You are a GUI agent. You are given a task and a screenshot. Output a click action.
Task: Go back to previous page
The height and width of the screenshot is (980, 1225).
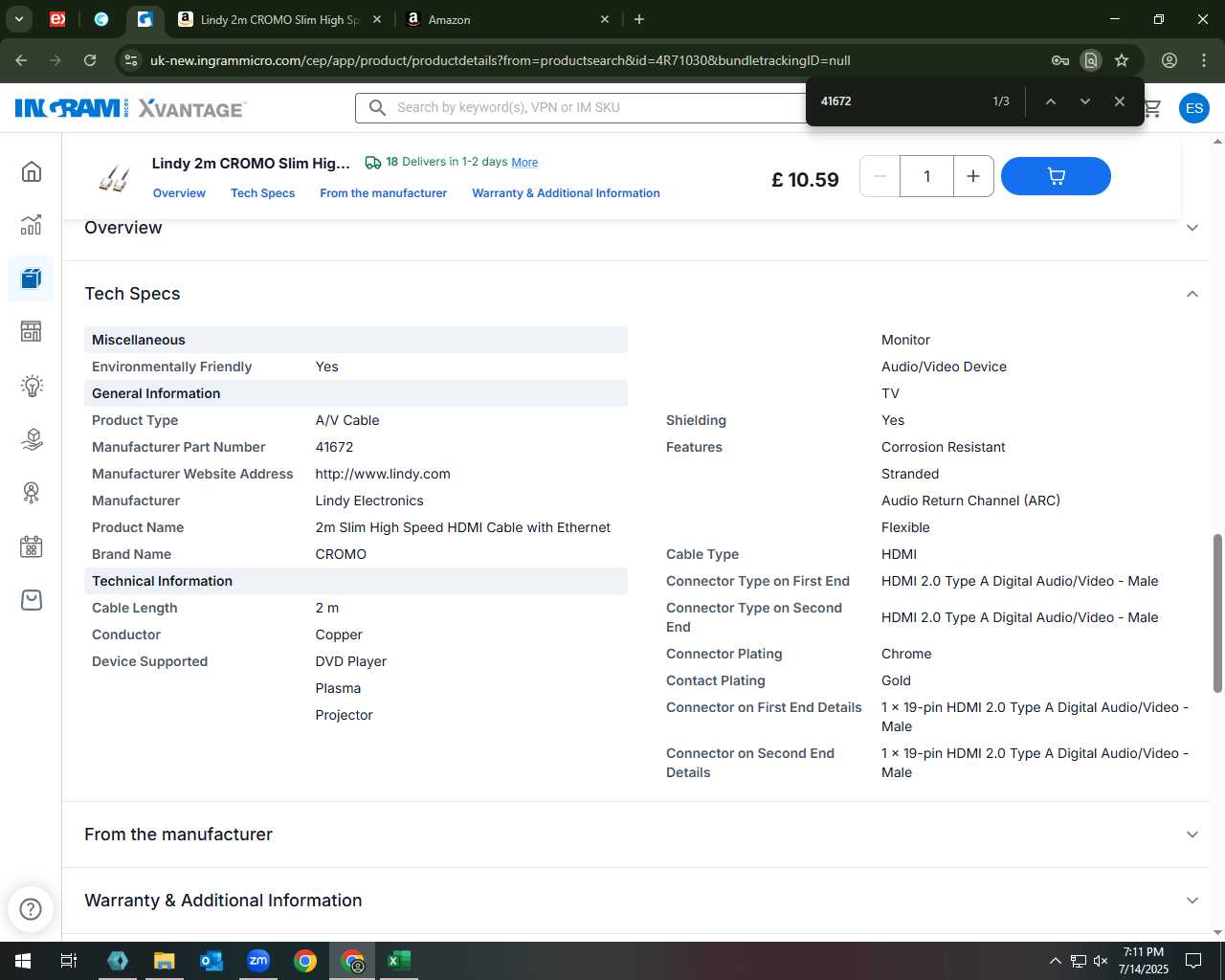click(21, 60)
